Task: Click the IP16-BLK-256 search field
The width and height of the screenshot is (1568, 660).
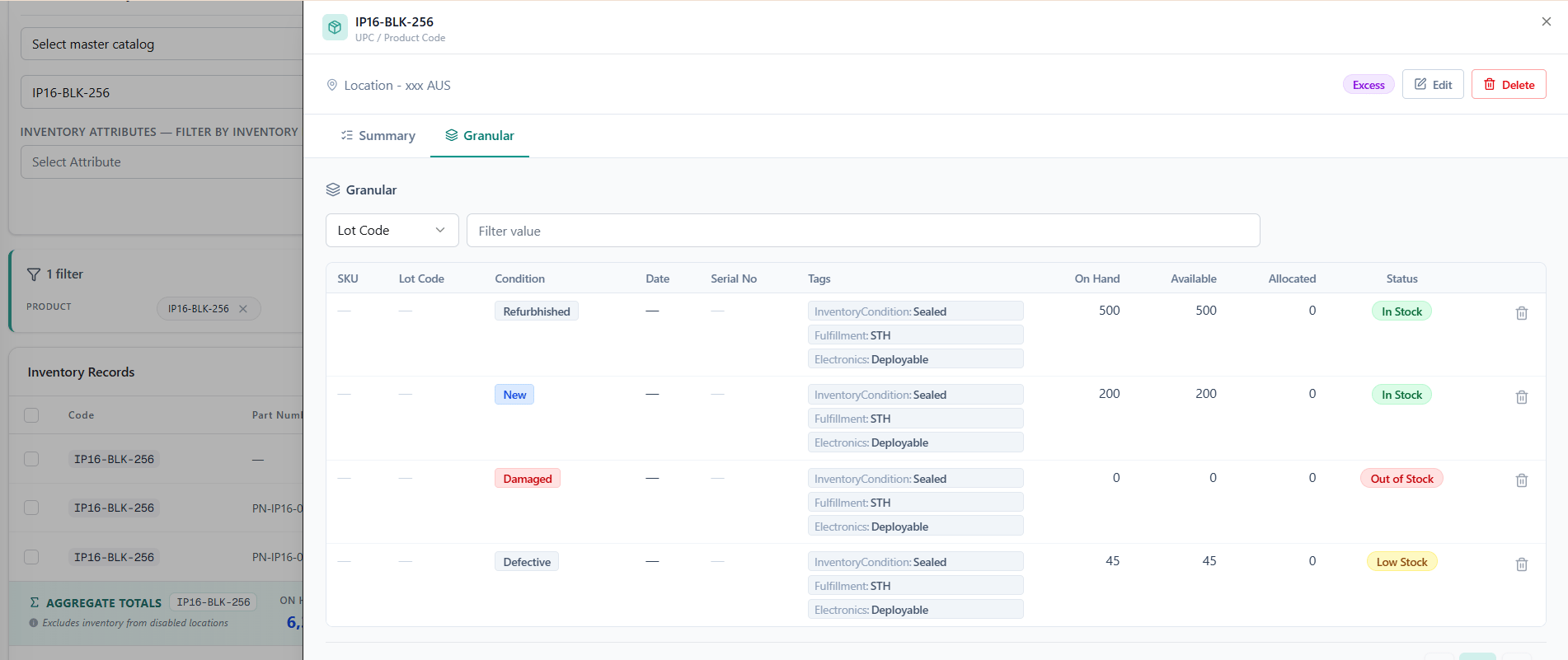Action: (162, 93)
